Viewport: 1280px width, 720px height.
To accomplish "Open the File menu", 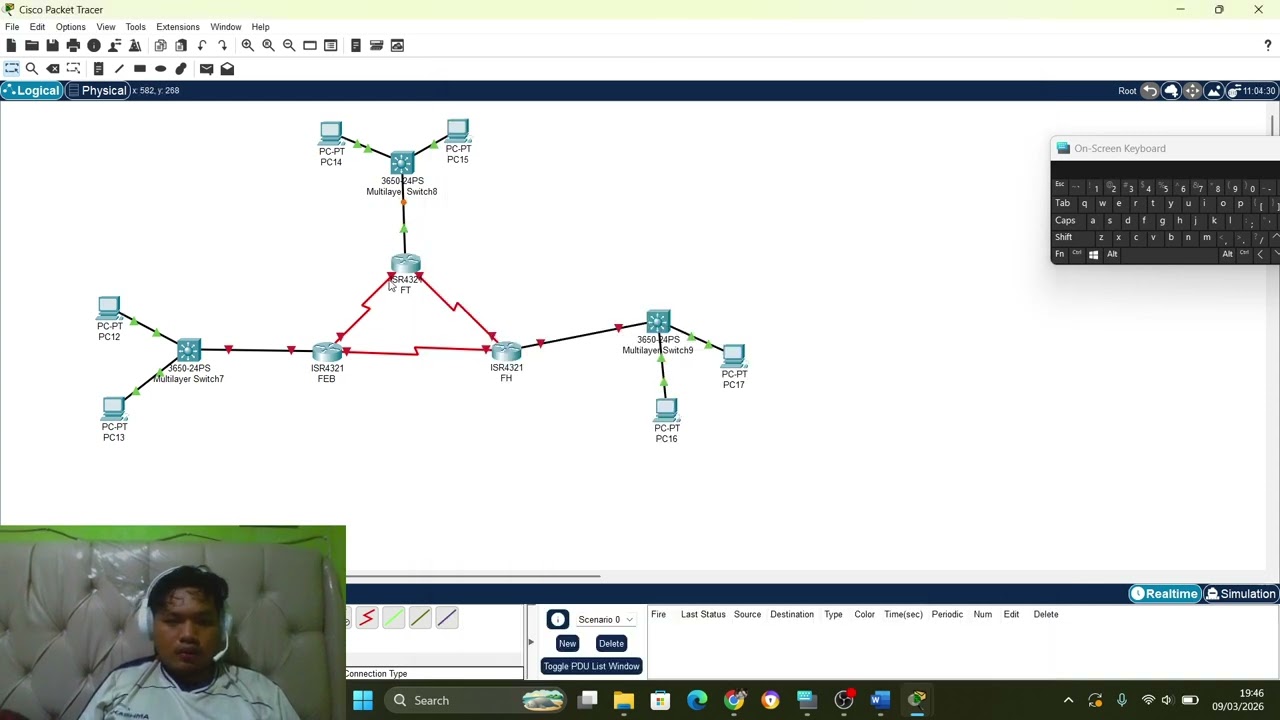I will click(x=12, y=27).
